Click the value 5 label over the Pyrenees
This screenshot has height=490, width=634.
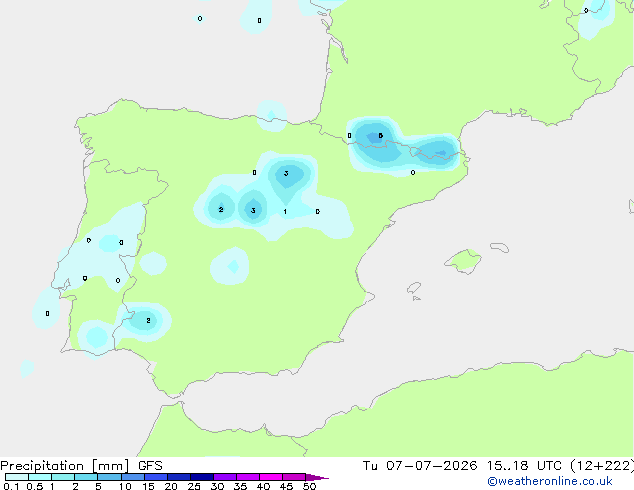[380, 135]
